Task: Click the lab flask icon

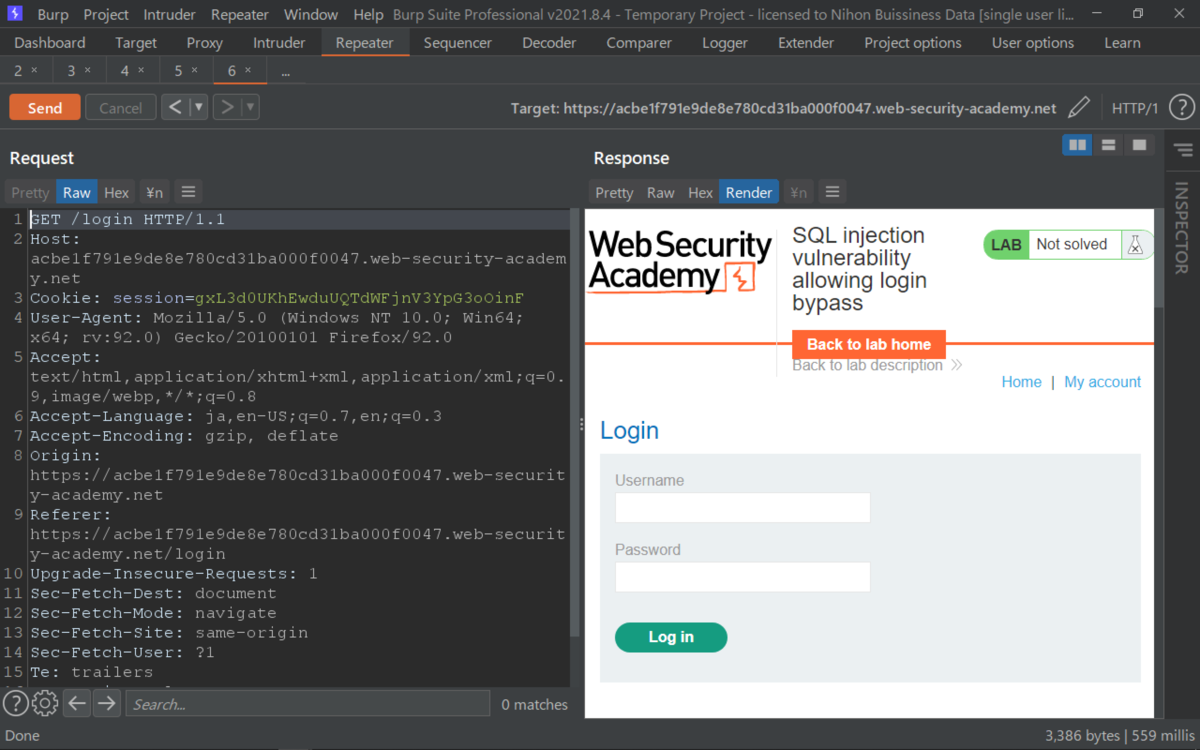Action: coord(1134,245)
